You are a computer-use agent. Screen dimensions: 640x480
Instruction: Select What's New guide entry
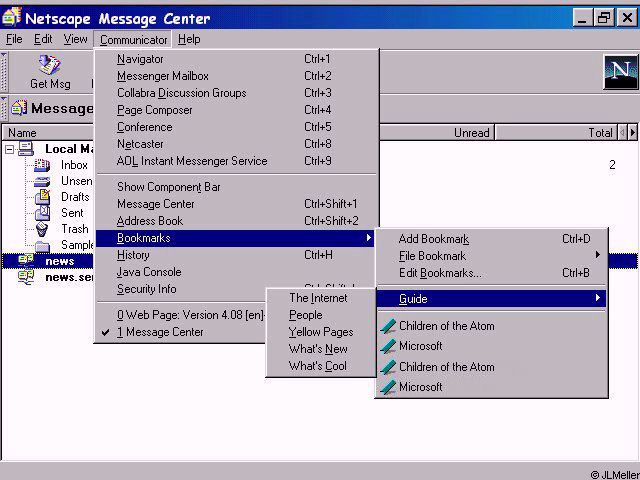320,349
